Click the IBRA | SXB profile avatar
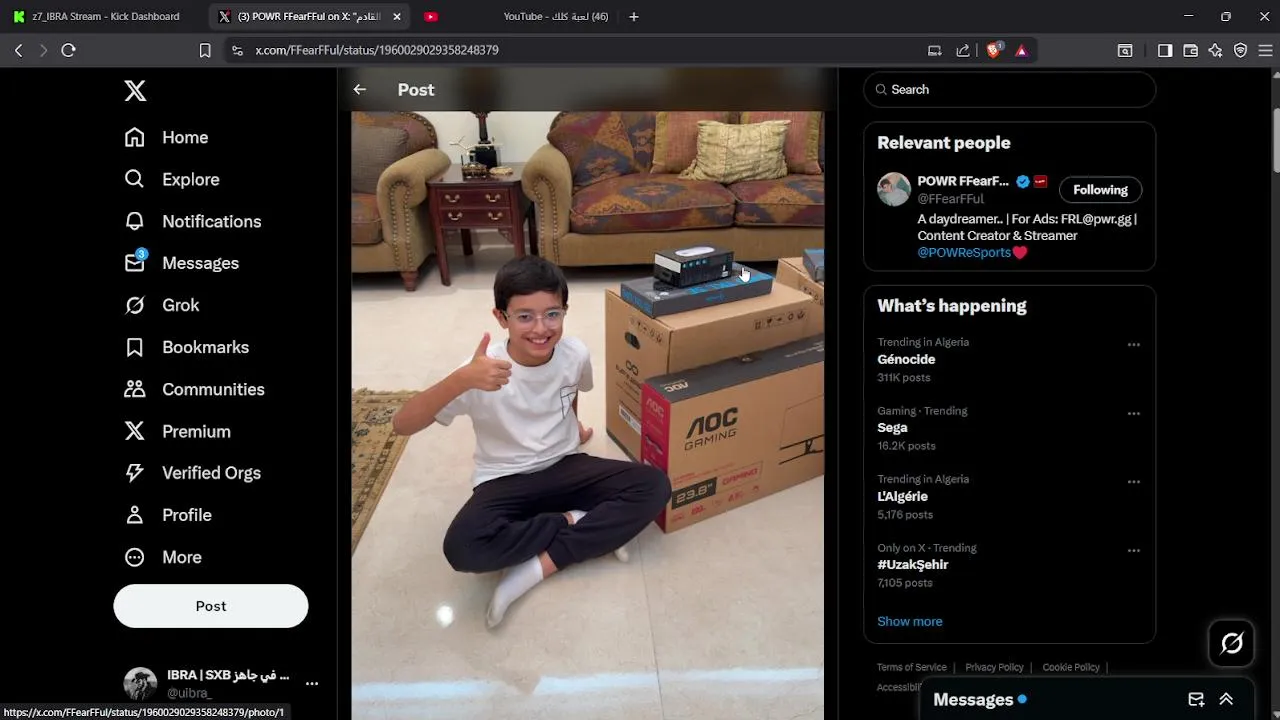 point(140,684)
